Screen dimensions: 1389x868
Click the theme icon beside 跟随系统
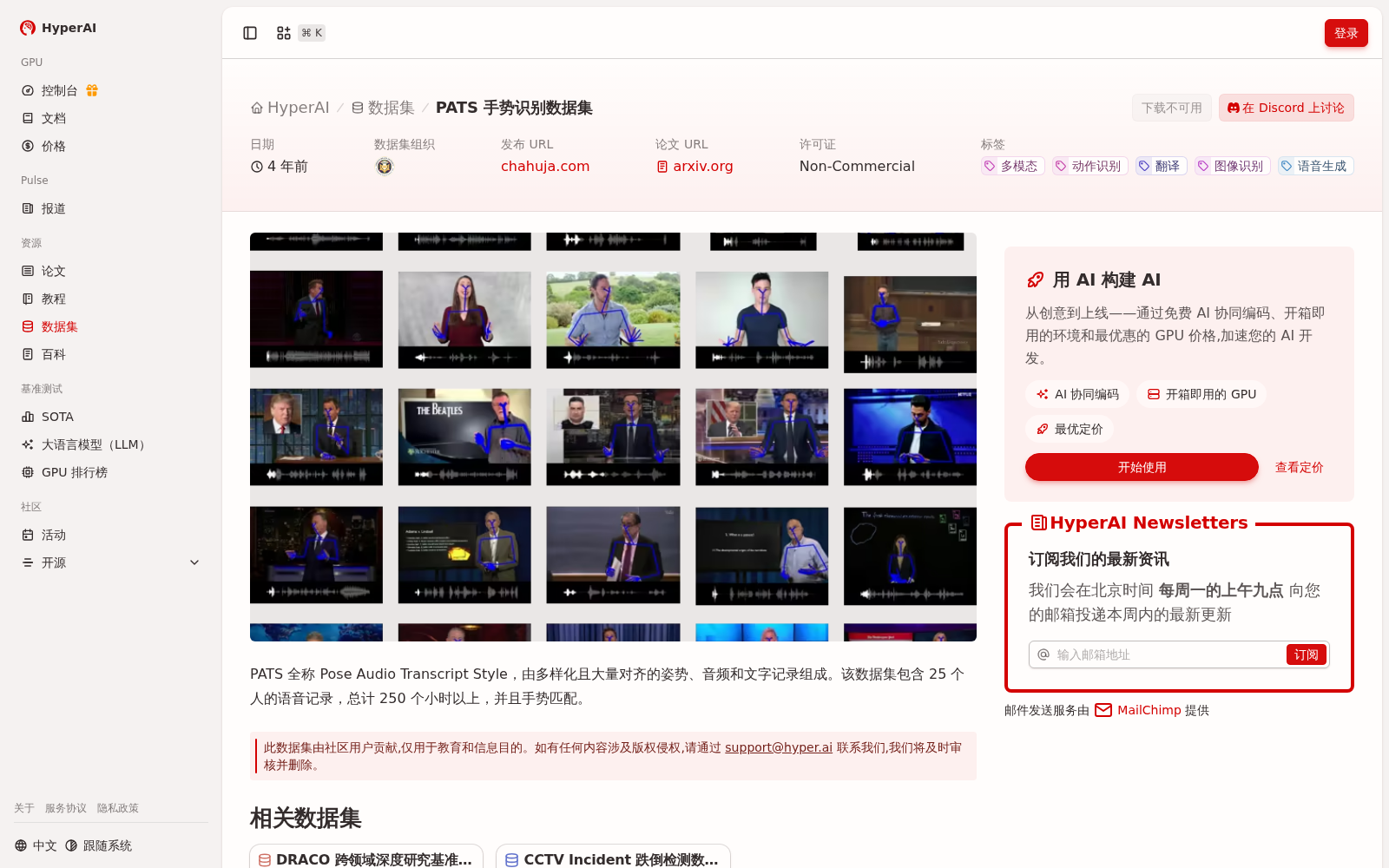pos(71,845)
